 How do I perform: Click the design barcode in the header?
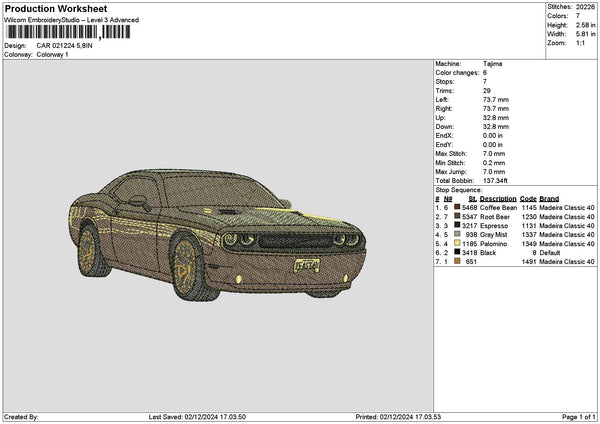(x=67, y=32)
